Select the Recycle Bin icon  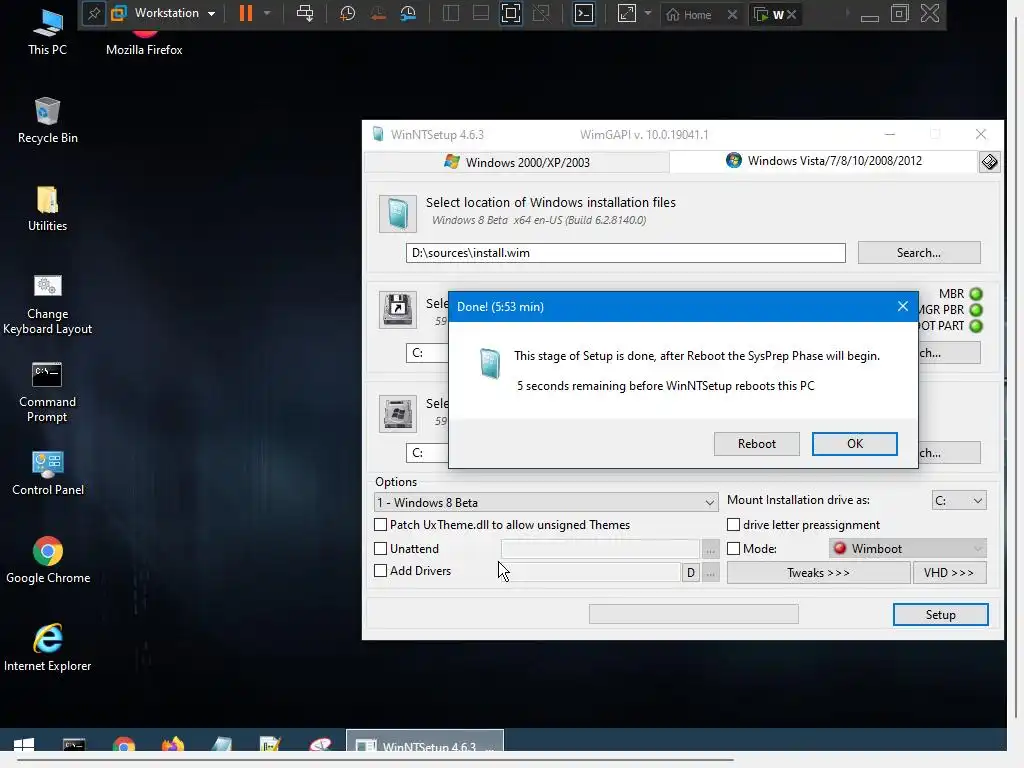(x=48, y=120)
